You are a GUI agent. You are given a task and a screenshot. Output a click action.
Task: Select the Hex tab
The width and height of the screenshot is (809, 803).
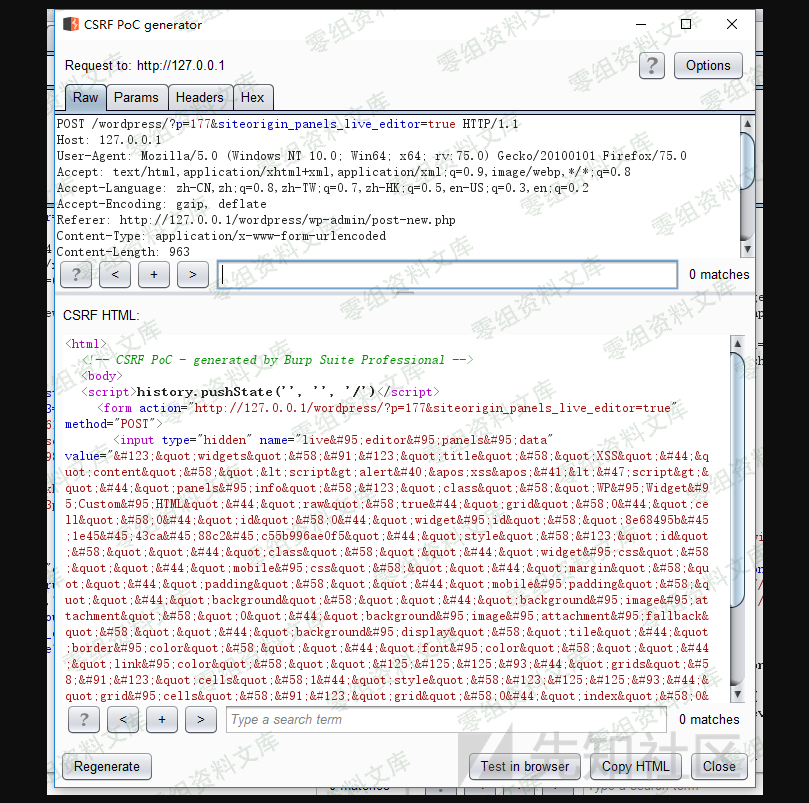(252, 97)
